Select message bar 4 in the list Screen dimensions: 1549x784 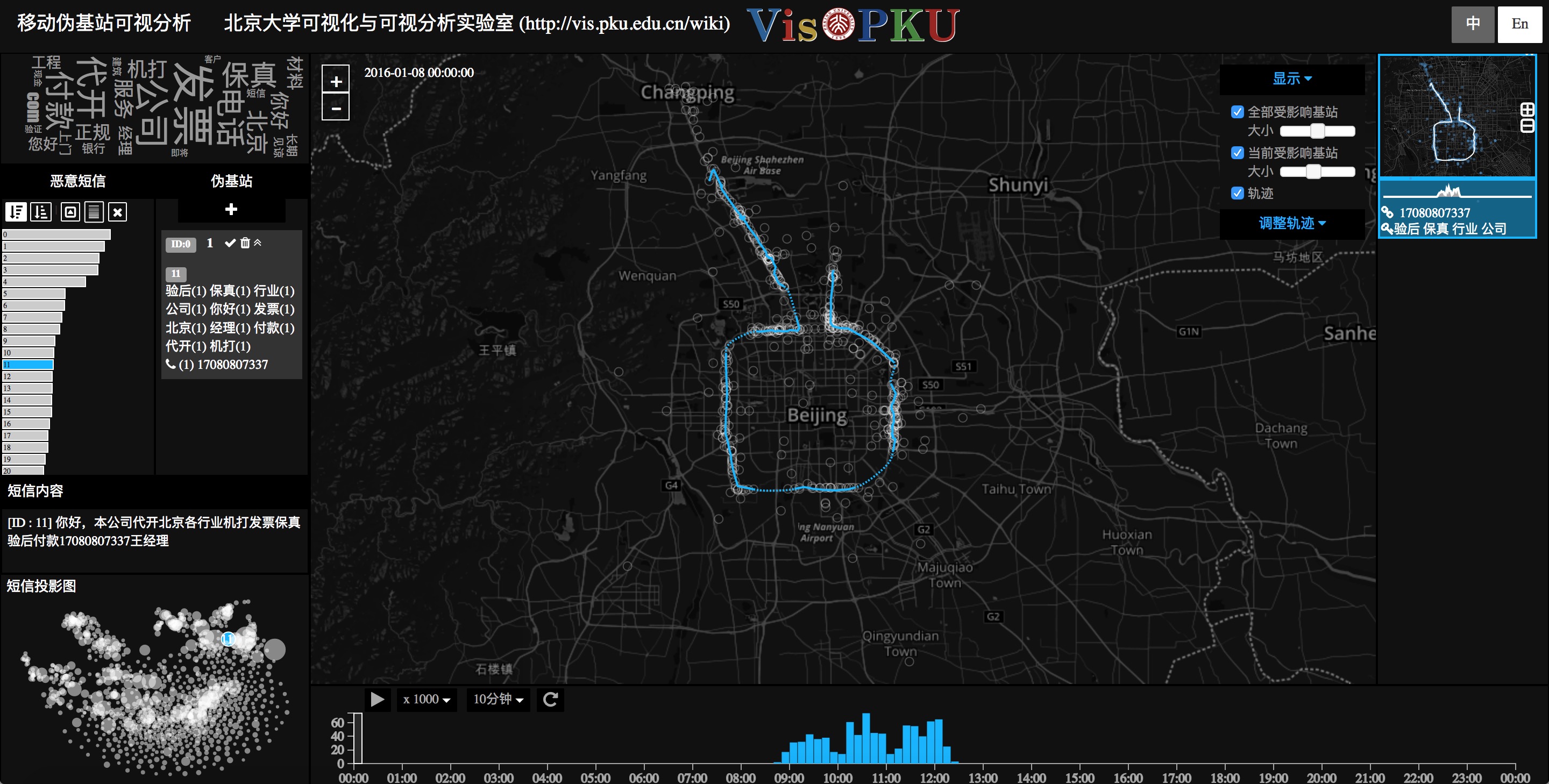pyautogui.click(x=44, y=282)
